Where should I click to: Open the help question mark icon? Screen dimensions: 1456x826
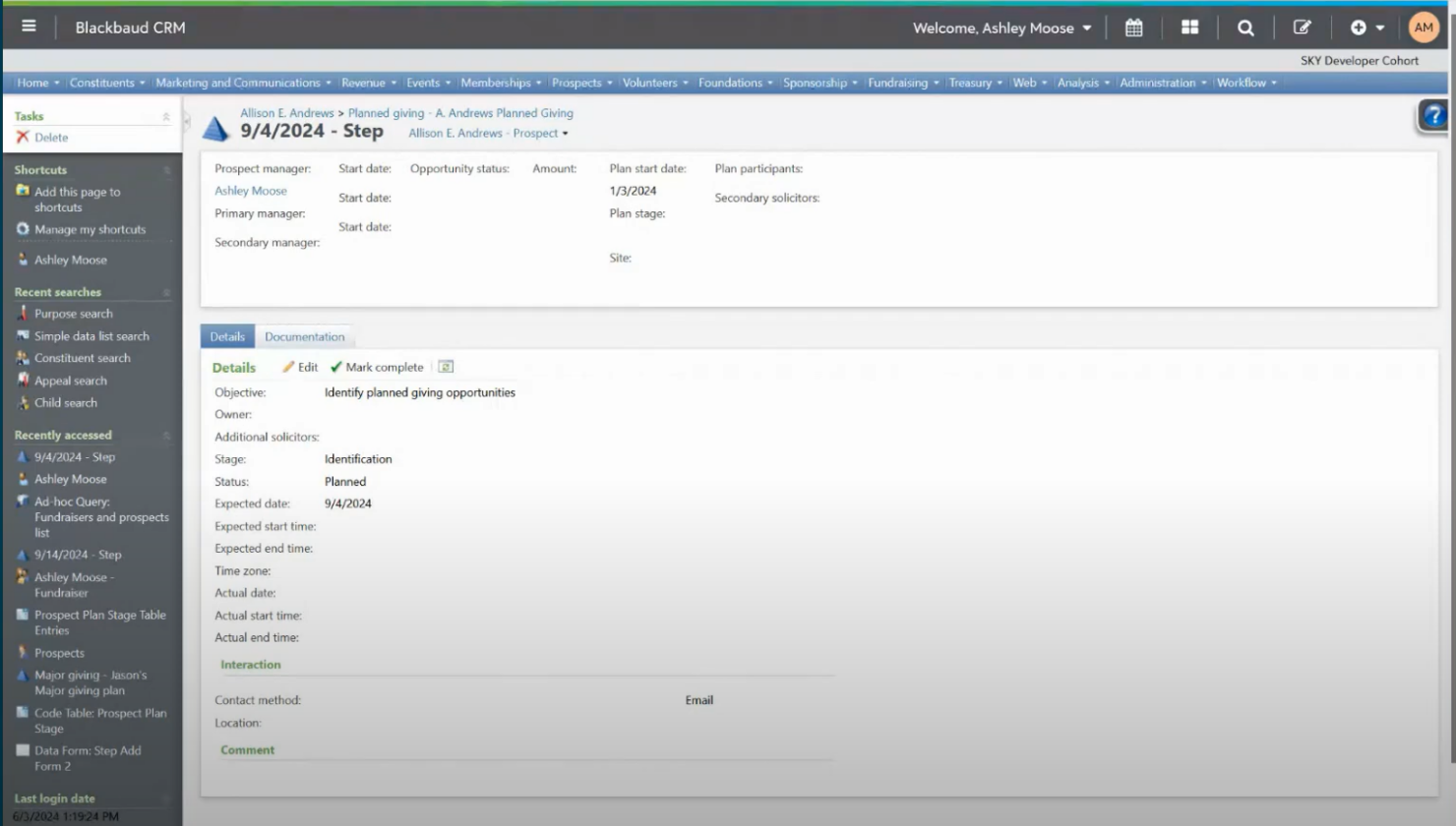coord(1433,116)
